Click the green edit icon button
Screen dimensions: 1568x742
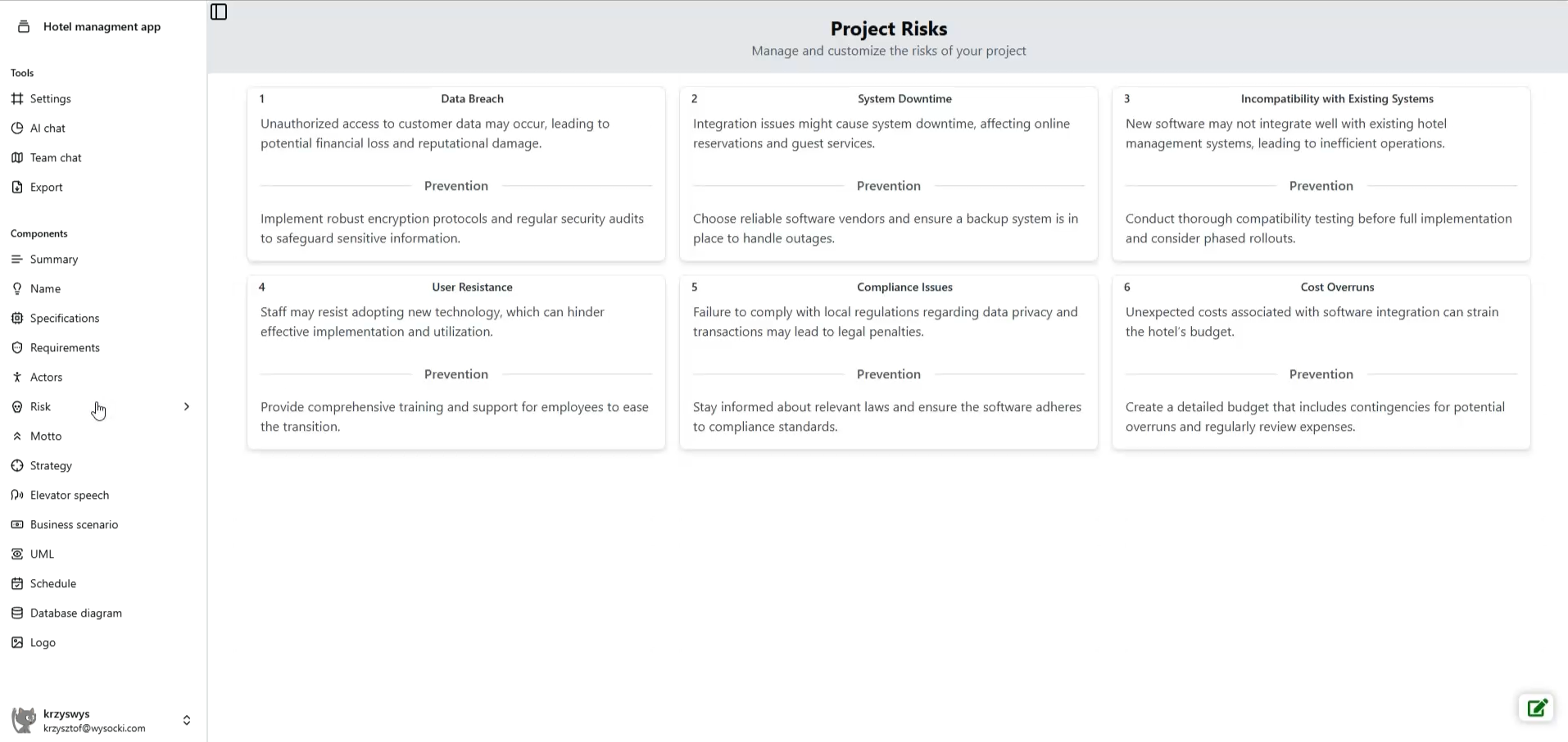[1536, 708]
